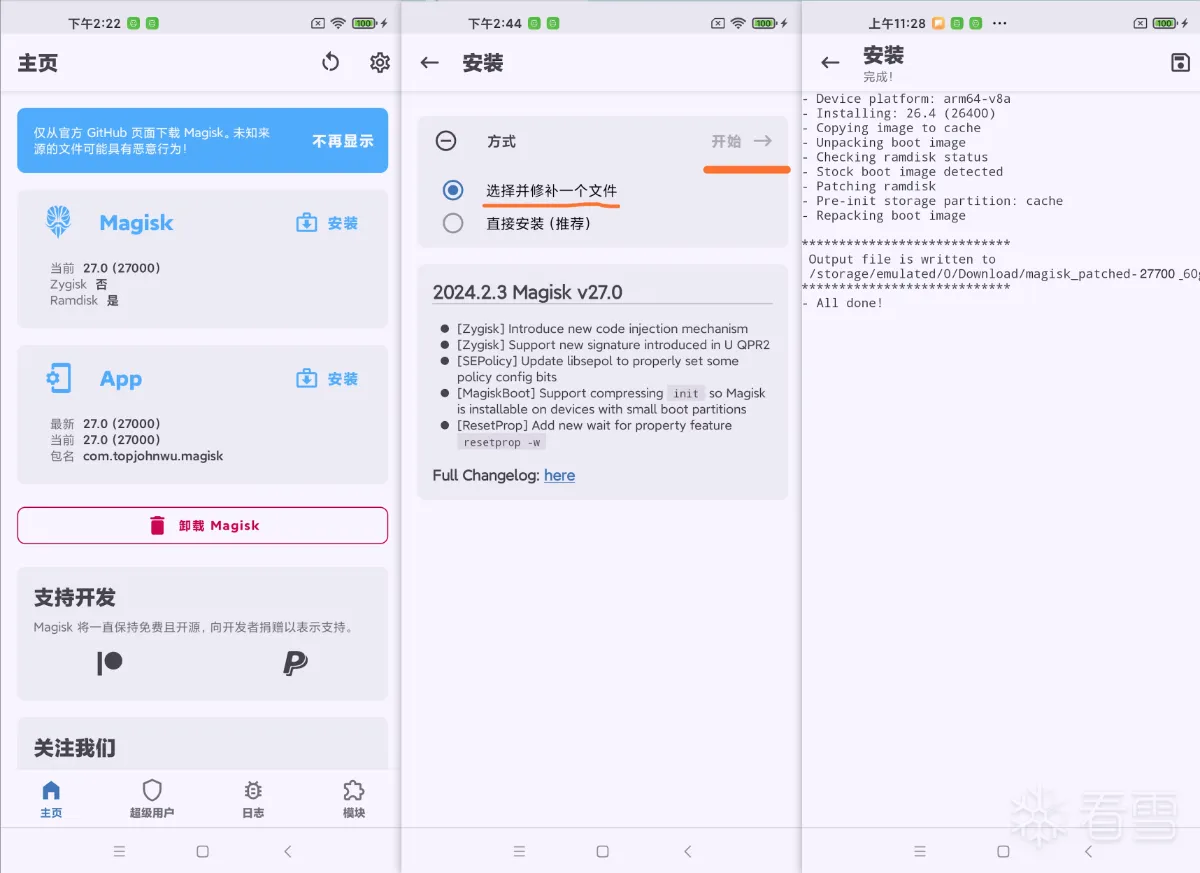Tap the Wi-Fi status icon in left phone

click(x=338, y=23)
